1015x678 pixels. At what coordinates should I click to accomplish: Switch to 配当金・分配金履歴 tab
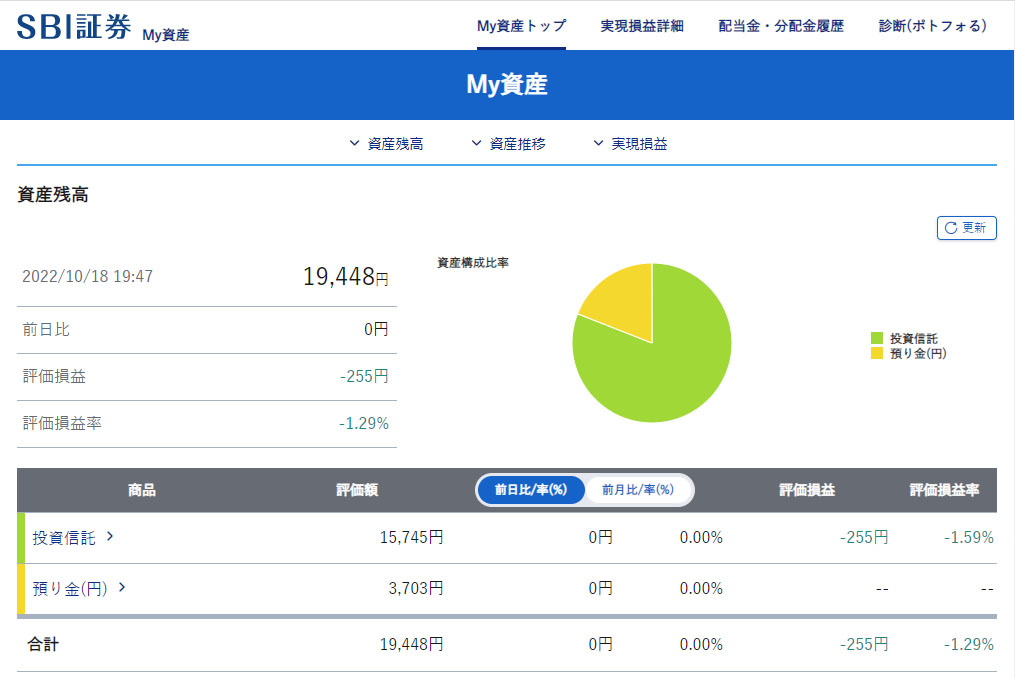point(781,26)
